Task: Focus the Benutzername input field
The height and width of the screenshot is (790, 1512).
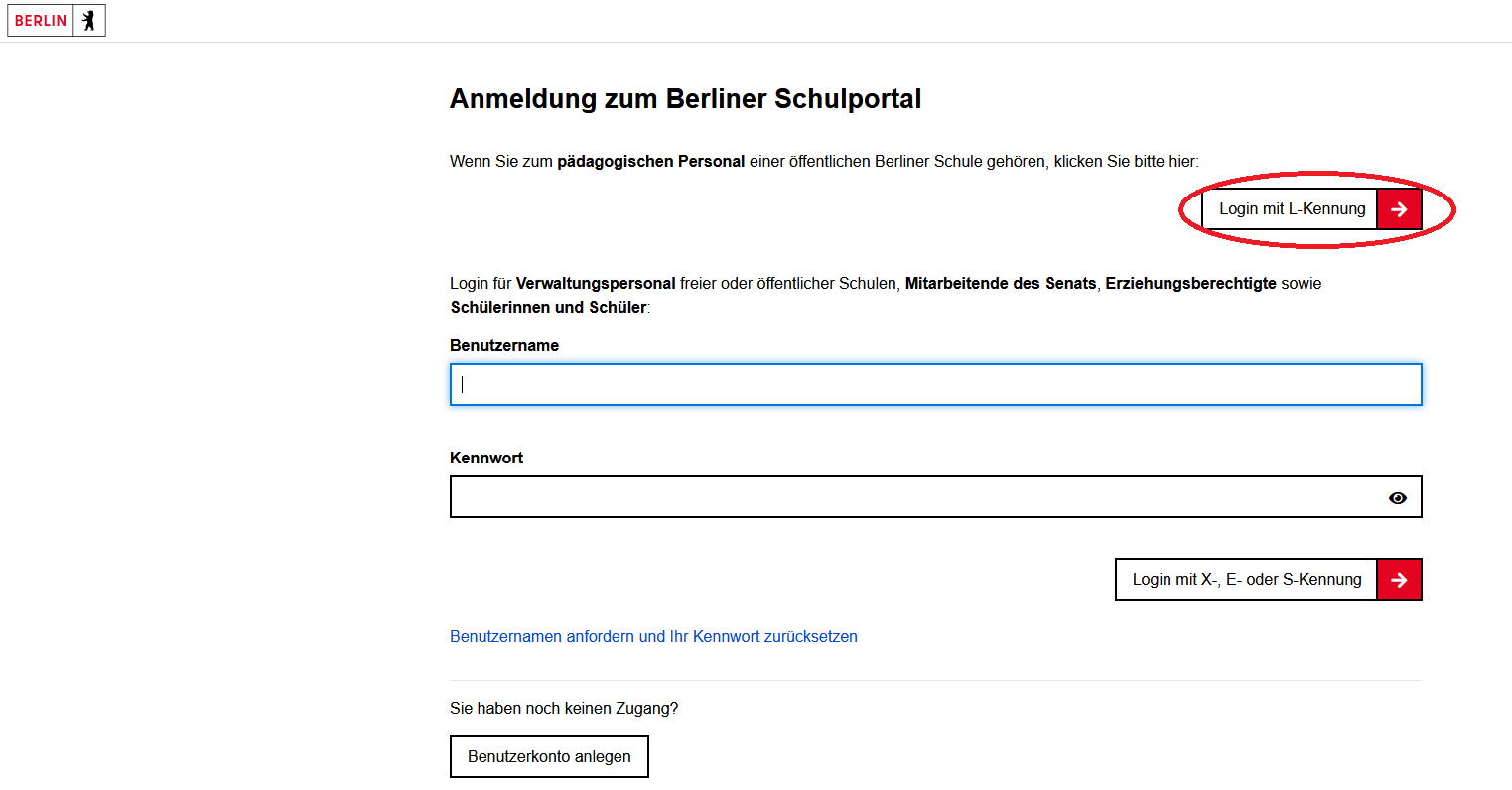Action: [935, 385]
